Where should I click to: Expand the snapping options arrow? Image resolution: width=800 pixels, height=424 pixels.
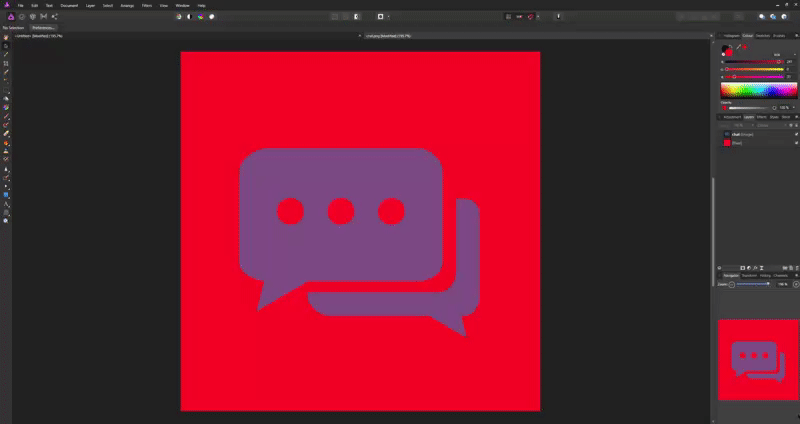[538, 17]
